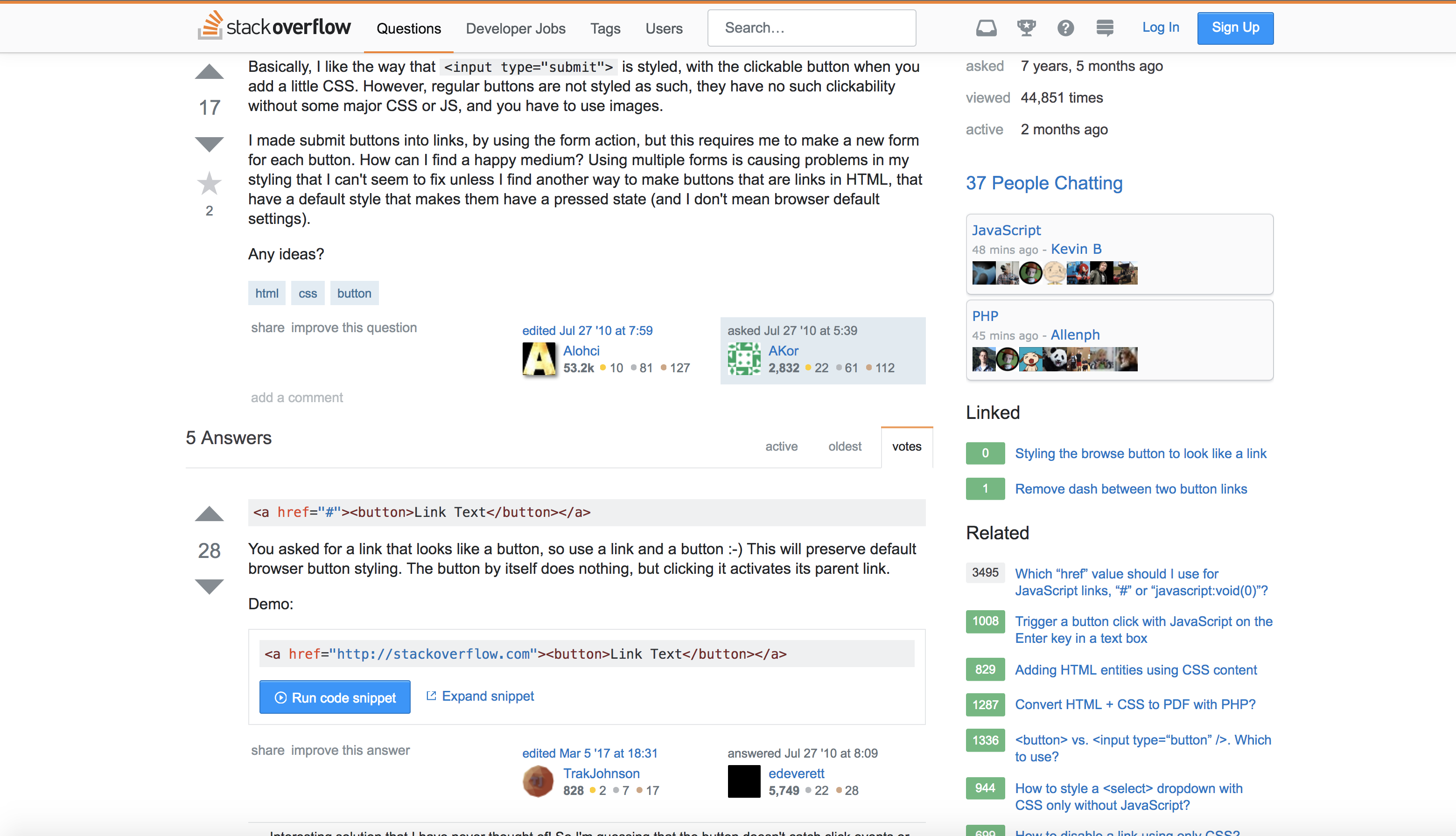1456x836 pixels.
Task: Sort answers by the active tab
Action: (781, 446)
